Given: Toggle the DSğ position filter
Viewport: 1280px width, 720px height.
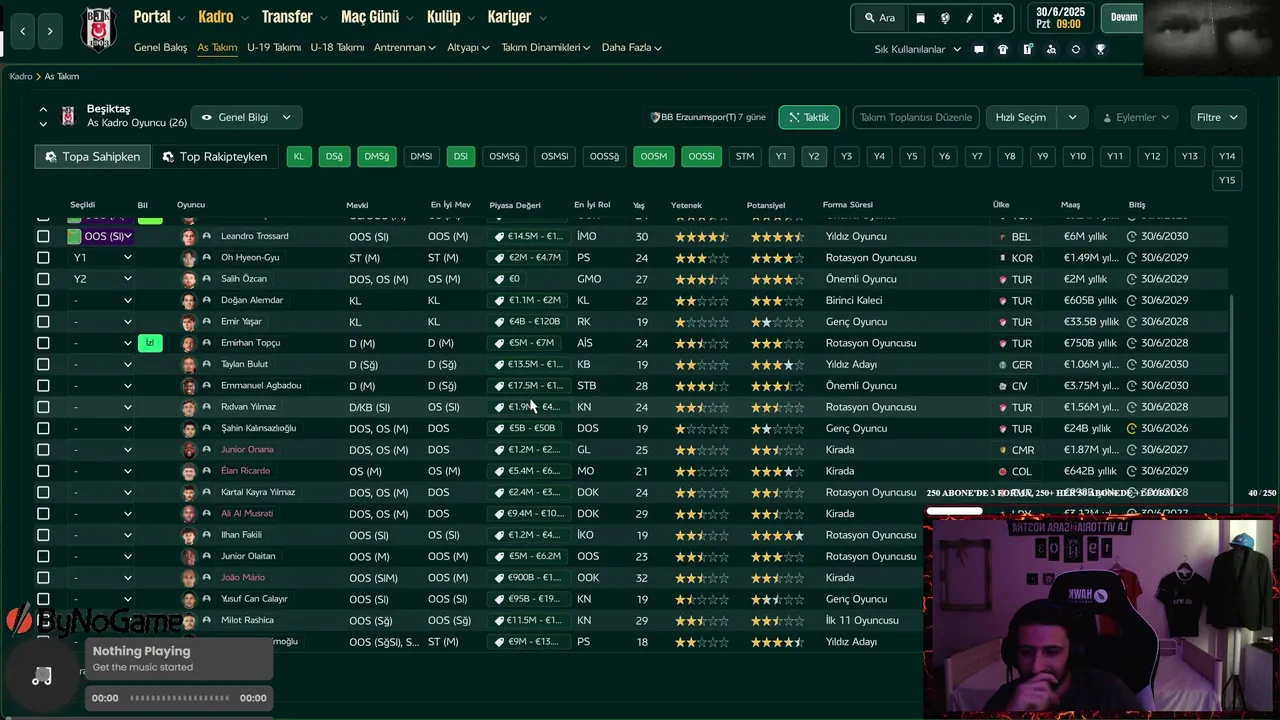Looking at the screenshot, I should pos(334,156).
